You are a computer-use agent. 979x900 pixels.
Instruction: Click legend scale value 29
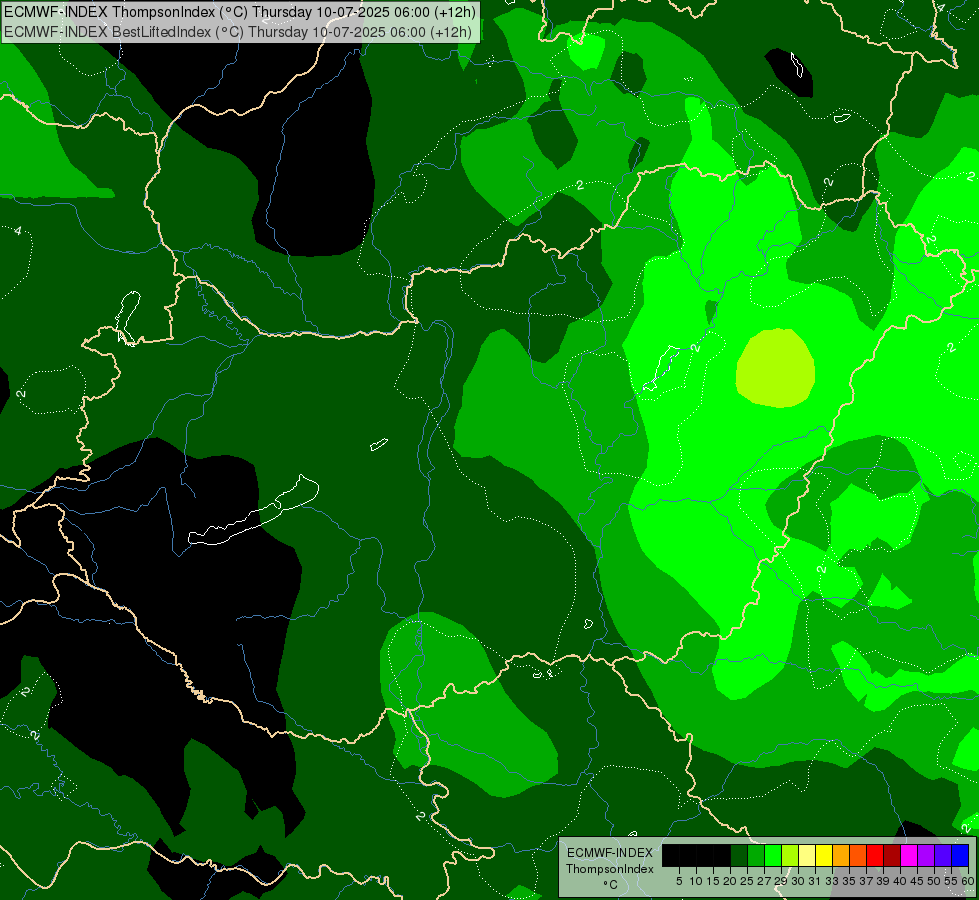pos(781,881)
